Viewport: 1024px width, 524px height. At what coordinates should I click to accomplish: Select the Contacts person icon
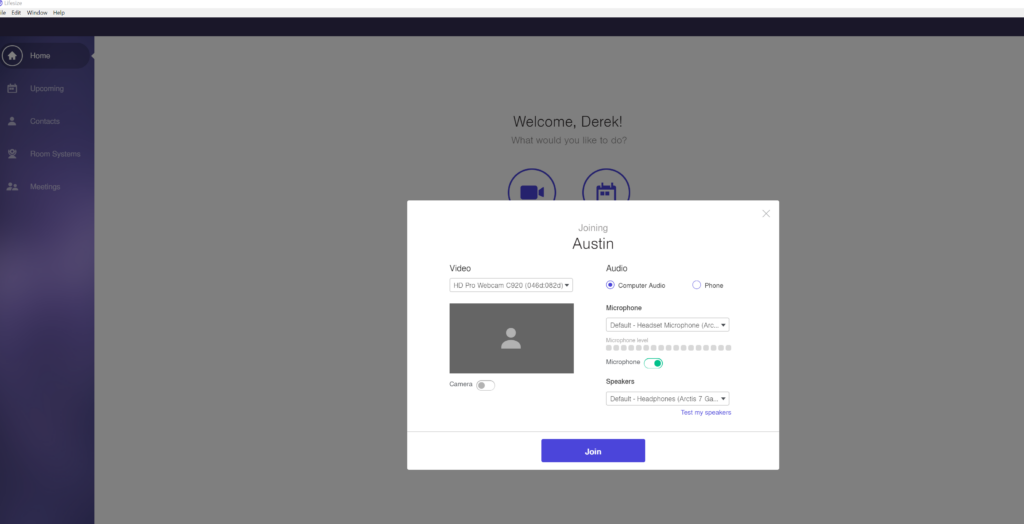click(12, 121)
